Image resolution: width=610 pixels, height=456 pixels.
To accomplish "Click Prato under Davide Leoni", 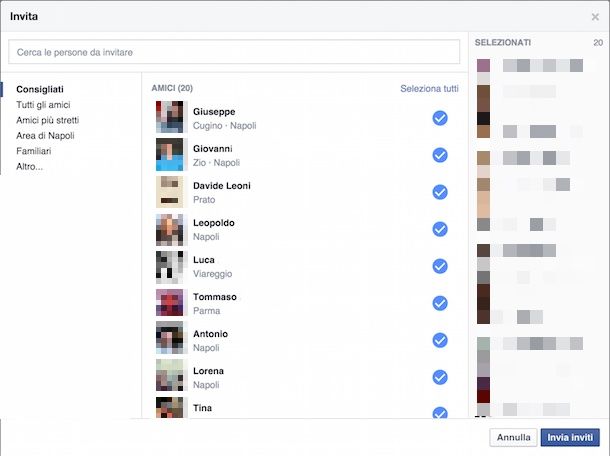I will click(x=204, y=200).
